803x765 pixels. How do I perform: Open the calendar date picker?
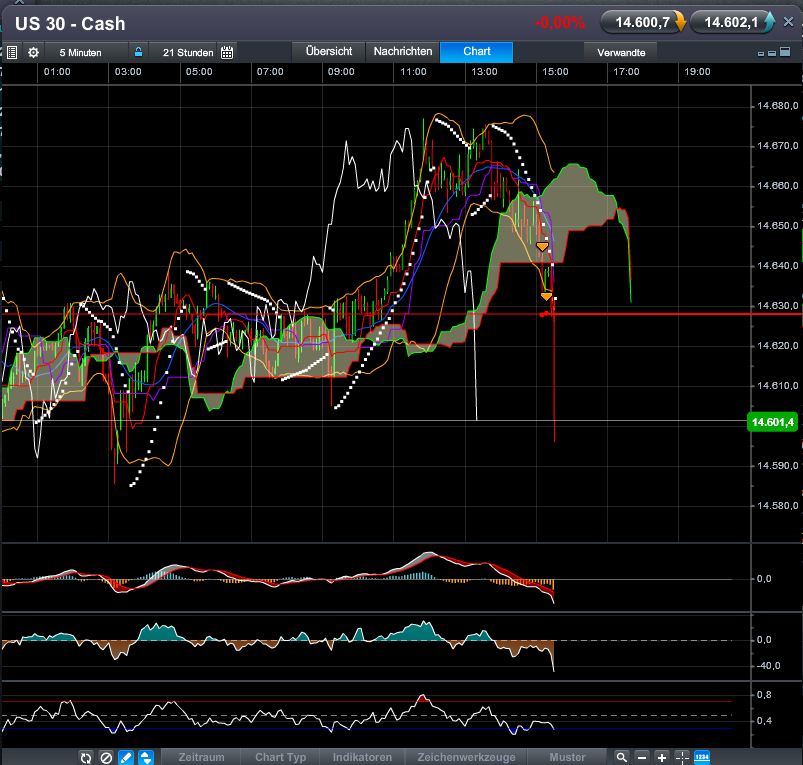[x=227, y=52]
